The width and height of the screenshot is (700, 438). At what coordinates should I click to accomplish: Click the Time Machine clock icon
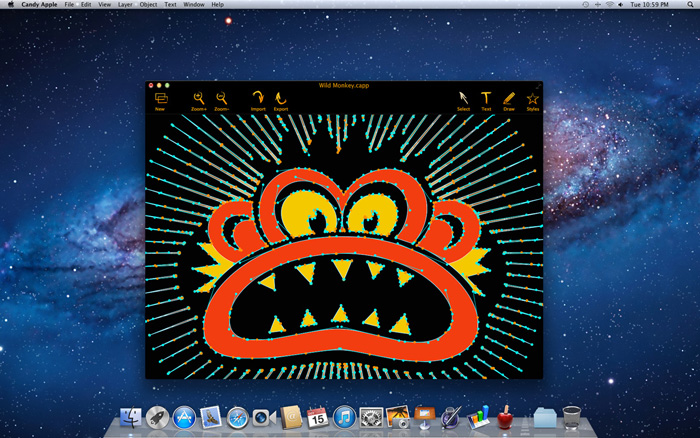pyautogui.click(x=586, y=4)
